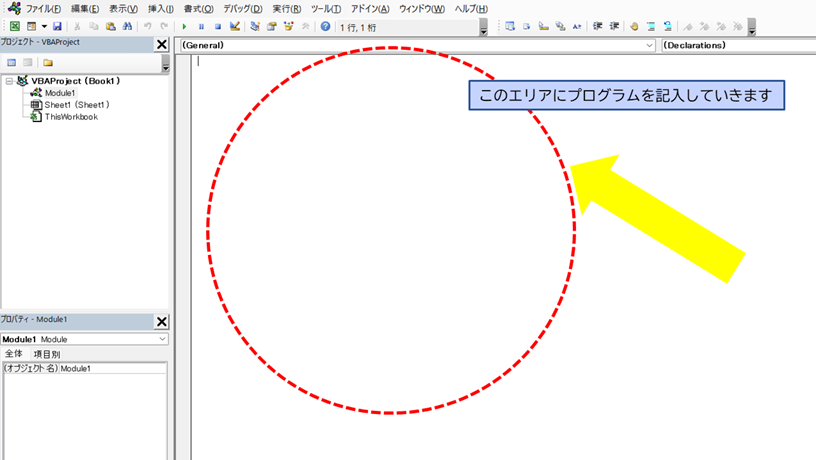Viewport: 816px width, 460px height.
Task: Open the (General) object dropdown
Action: [x=650, y=45]
